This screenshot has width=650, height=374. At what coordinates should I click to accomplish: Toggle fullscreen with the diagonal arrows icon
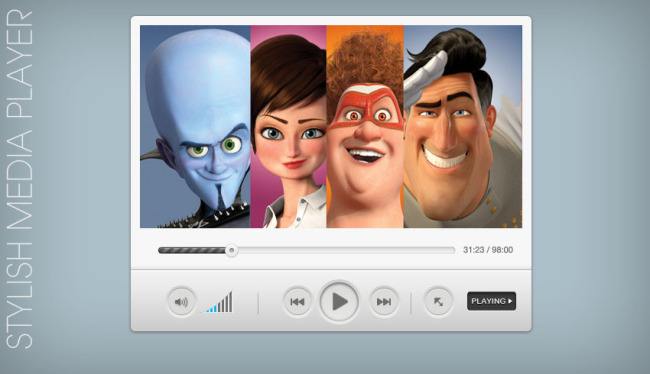438,301
